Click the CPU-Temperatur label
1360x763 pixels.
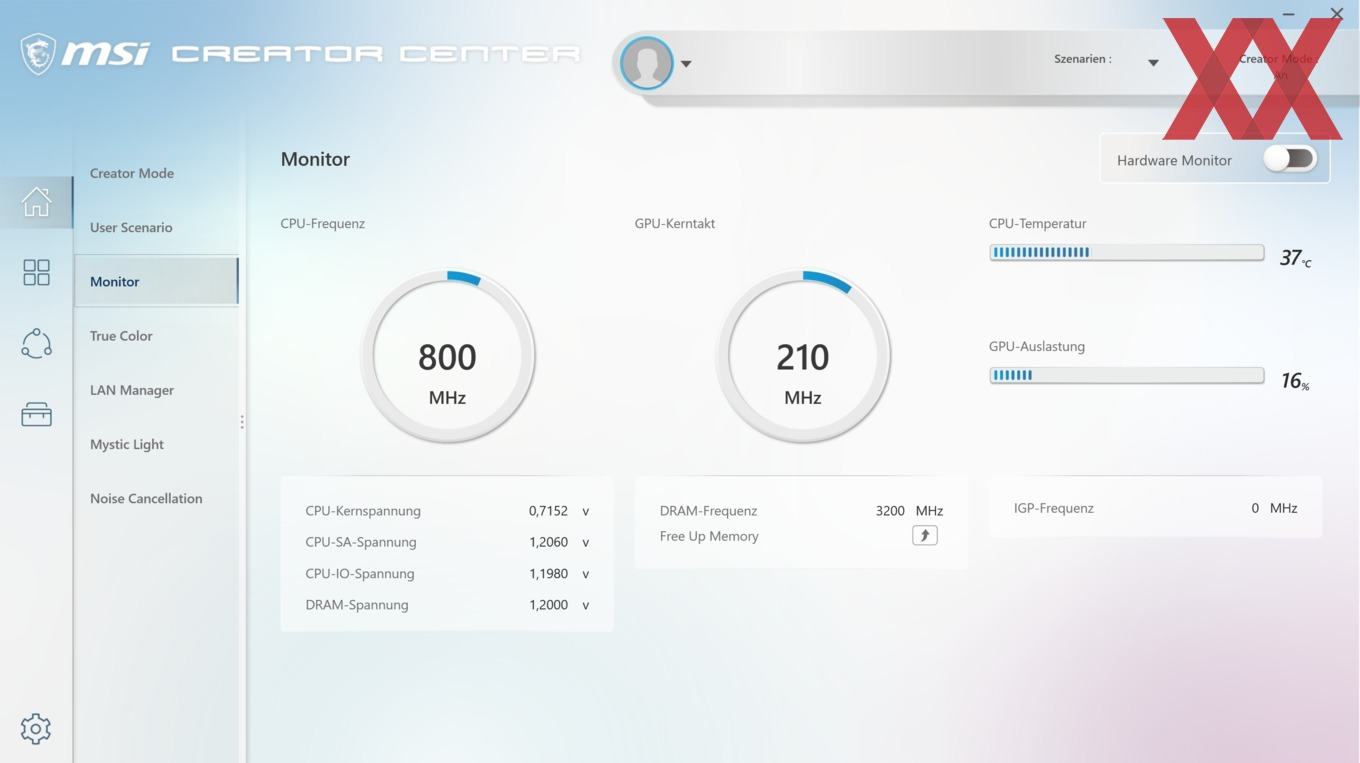coord(1038,224)
